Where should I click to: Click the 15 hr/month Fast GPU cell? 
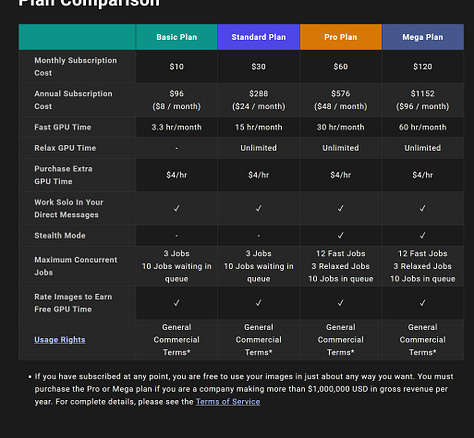click(x=259, y=127)
